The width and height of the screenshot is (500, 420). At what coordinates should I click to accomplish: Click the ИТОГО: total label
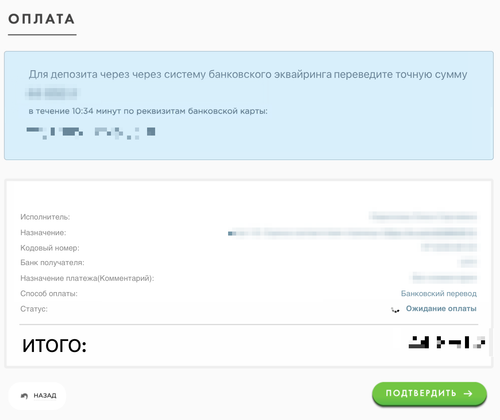[54, 346]
